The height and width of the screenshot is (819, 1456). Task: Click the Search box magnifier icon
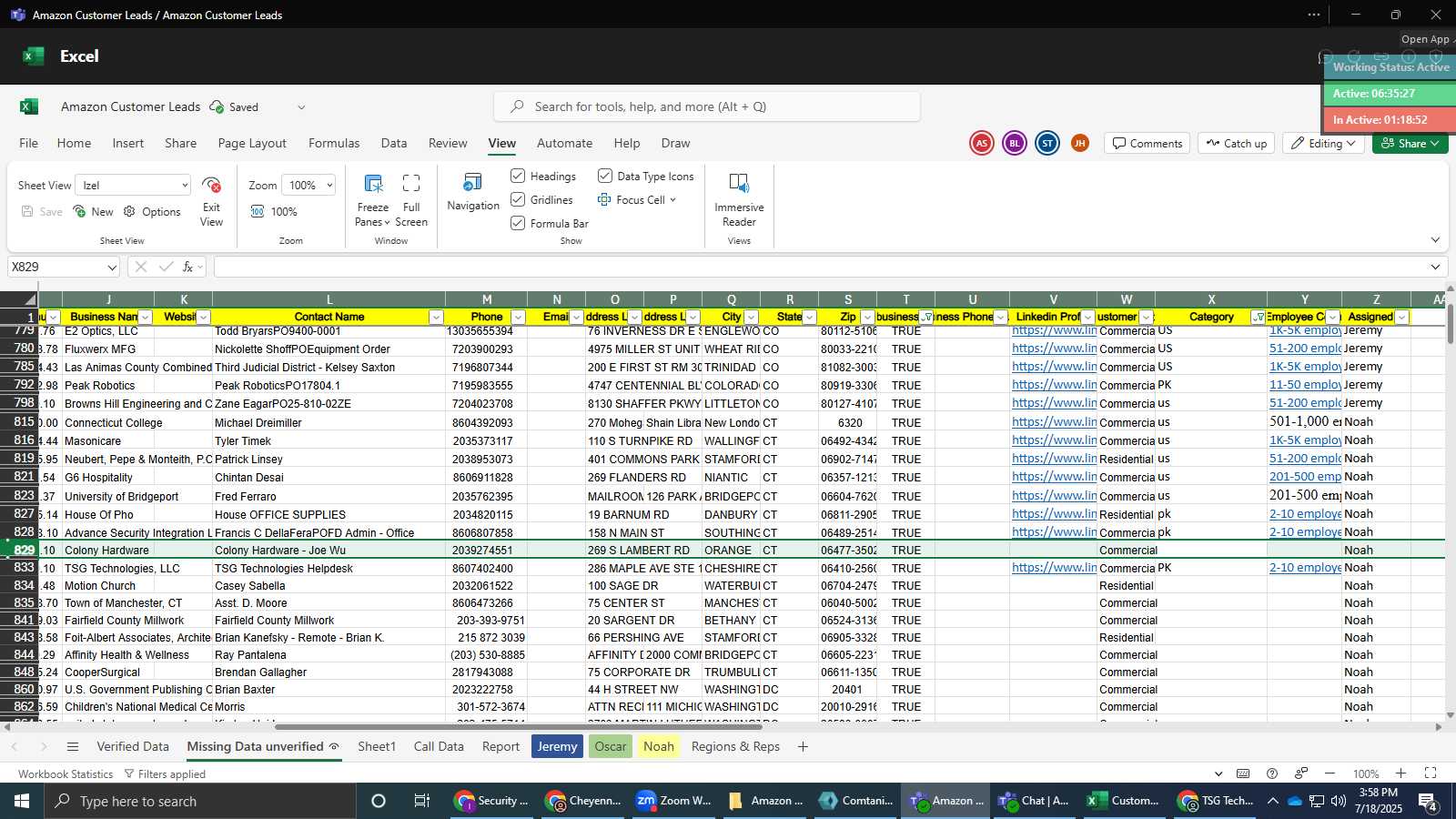click(x=517, y=106)
